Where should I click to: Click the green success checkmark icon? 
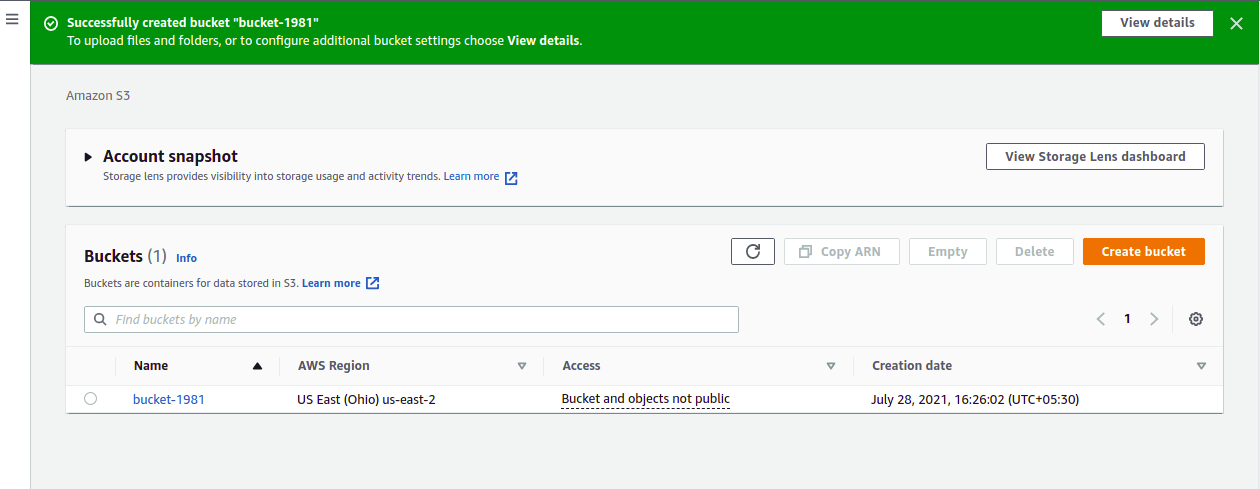pos(51,22)
